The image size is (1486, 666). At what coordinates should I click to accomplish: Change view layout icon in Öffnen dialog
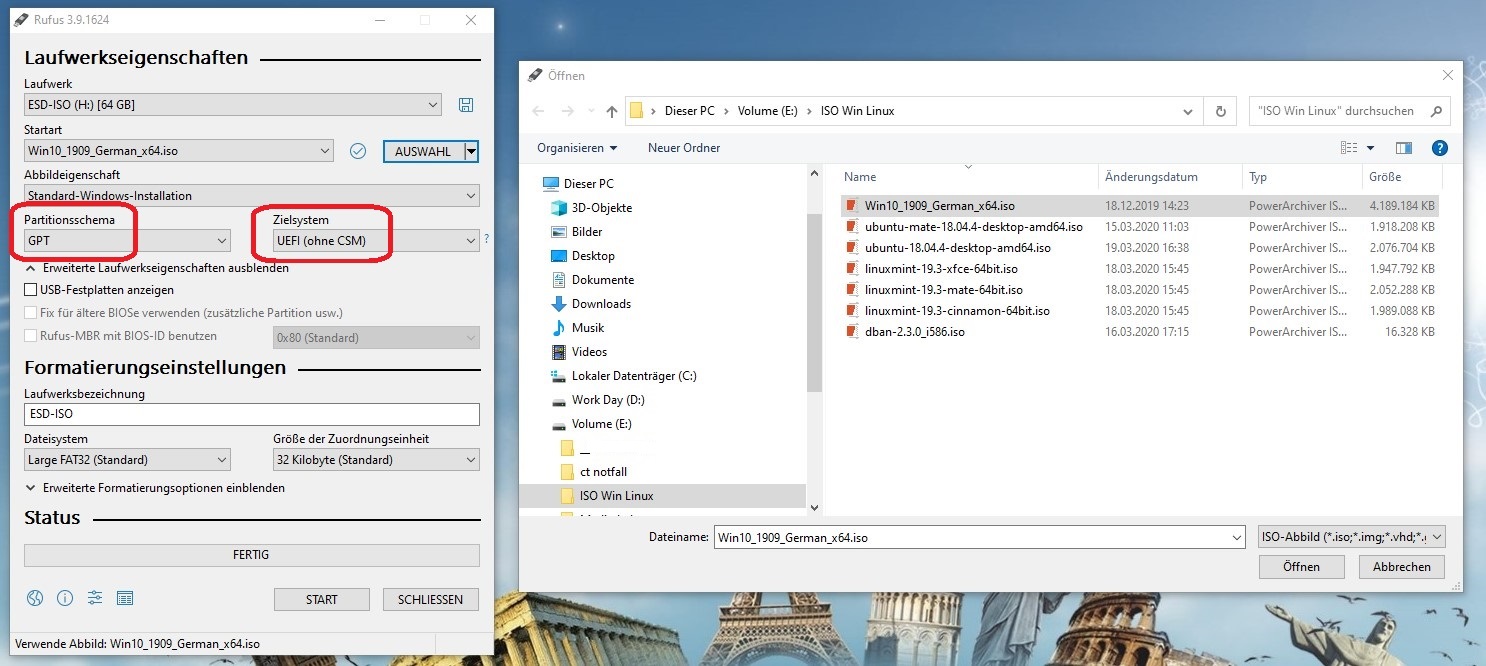coord(1351,148)
